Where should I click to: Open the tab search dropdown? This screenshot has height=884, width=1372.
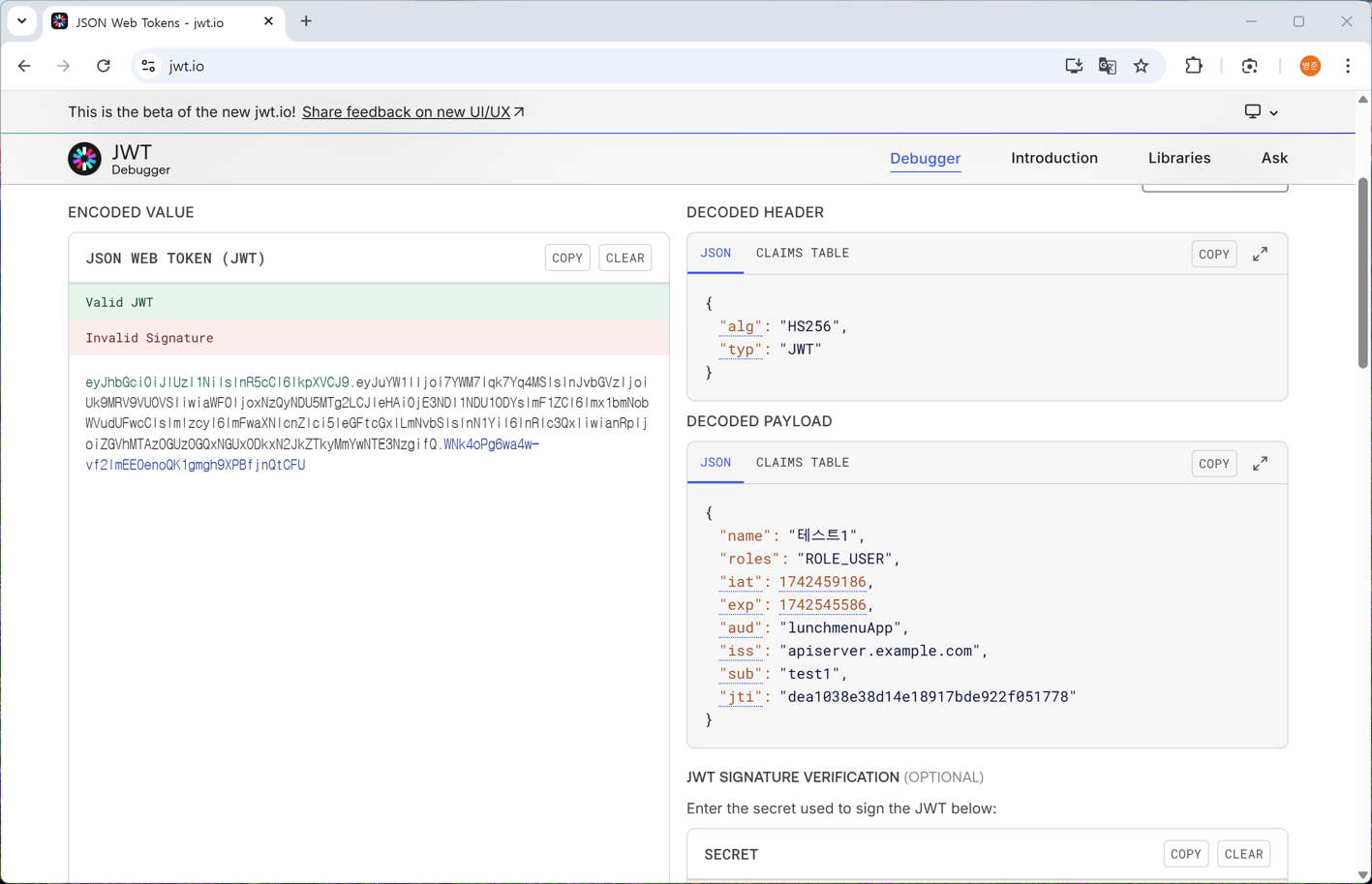[x=21, y=21]
